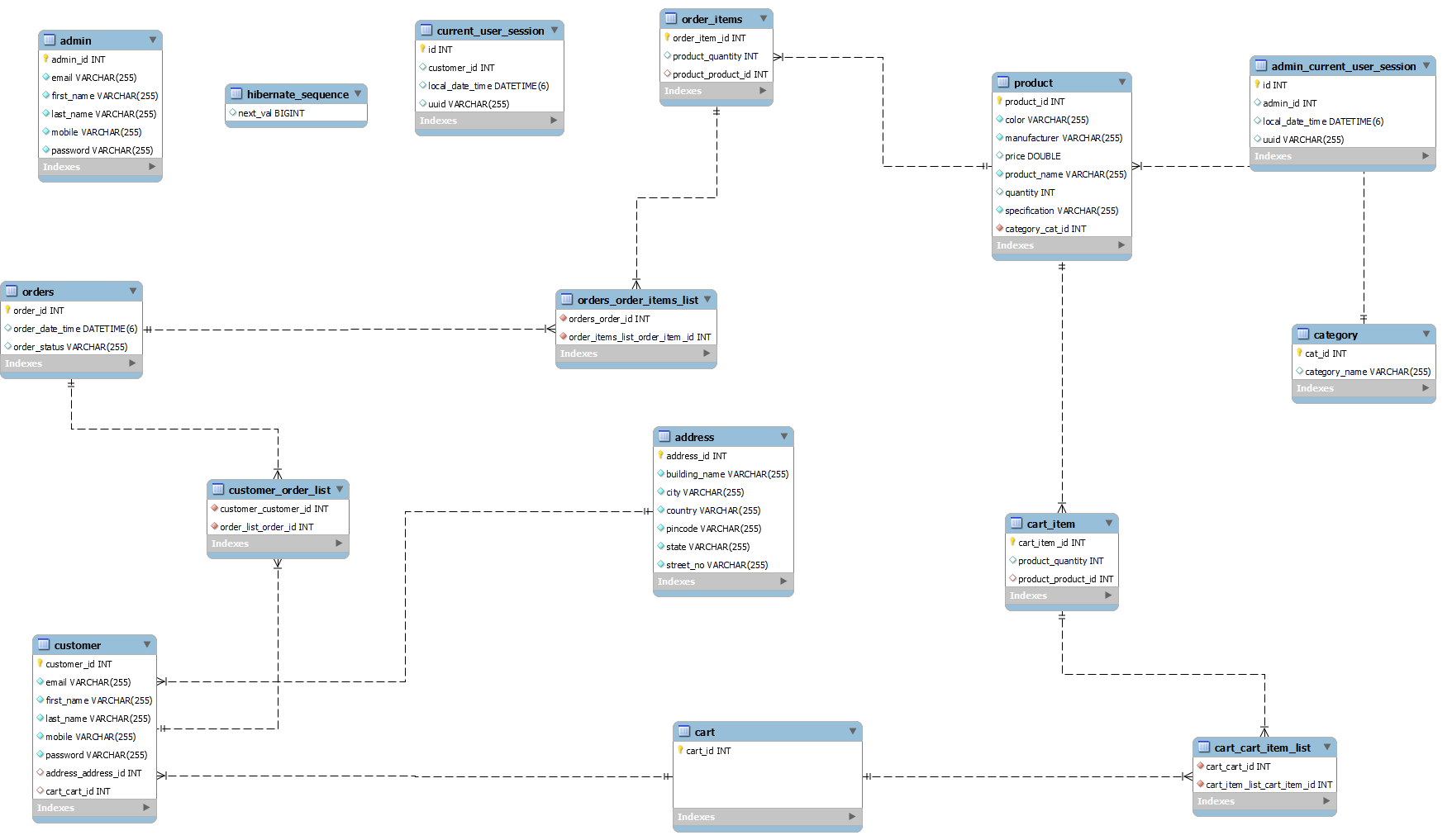Select the price DOUBLE column
Image resolution: width=1452 pixels, height=840 pixels.
tap(1062, 156)
